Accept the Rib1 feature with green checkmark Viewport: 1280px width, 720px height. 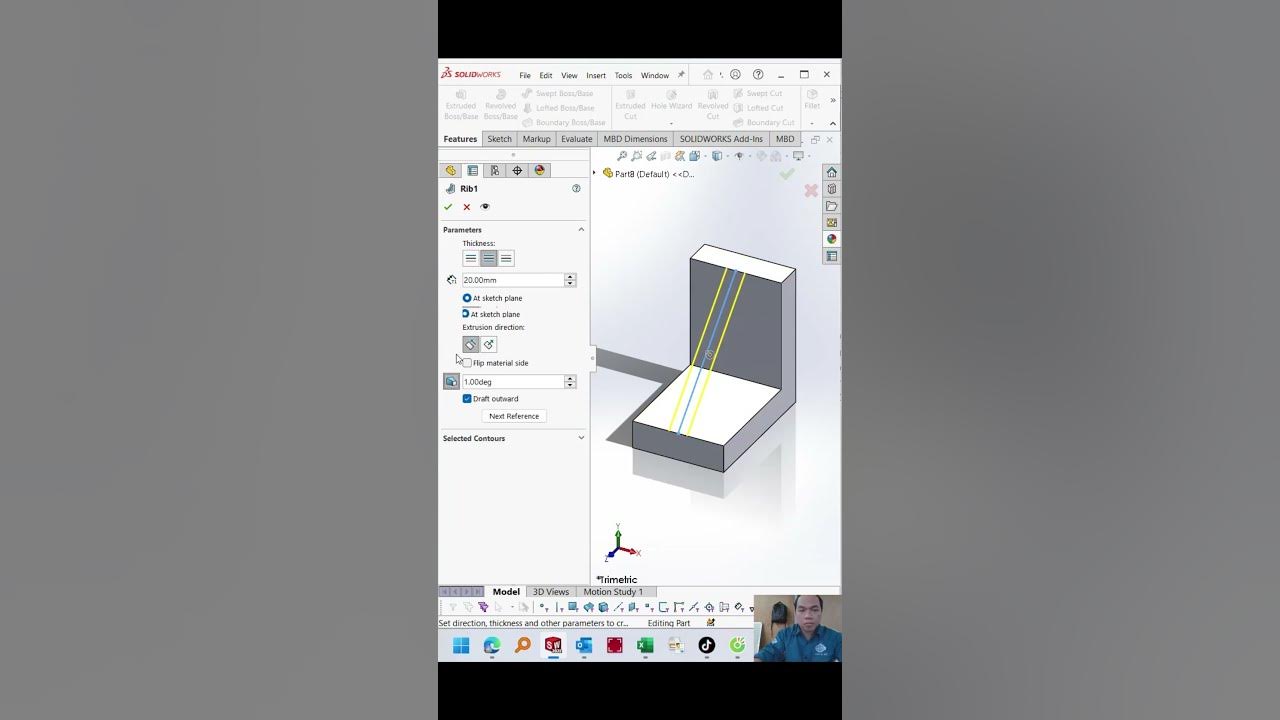(448, 207)
